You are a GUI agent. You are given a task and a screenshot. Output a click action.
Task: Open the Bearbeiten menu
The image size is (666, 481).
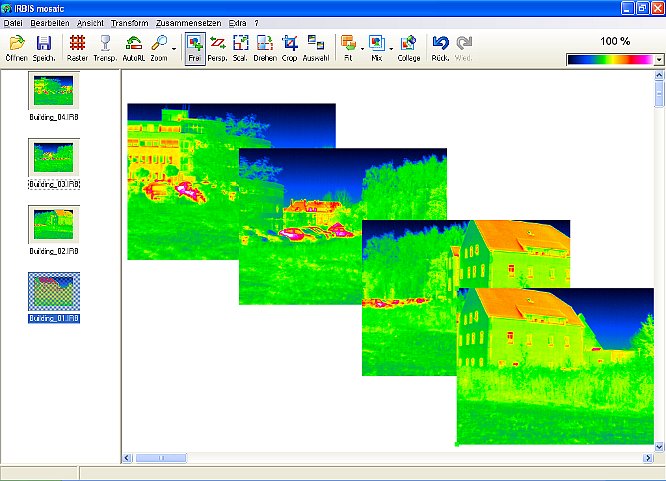pyautogui.click(x=50, y=23)
